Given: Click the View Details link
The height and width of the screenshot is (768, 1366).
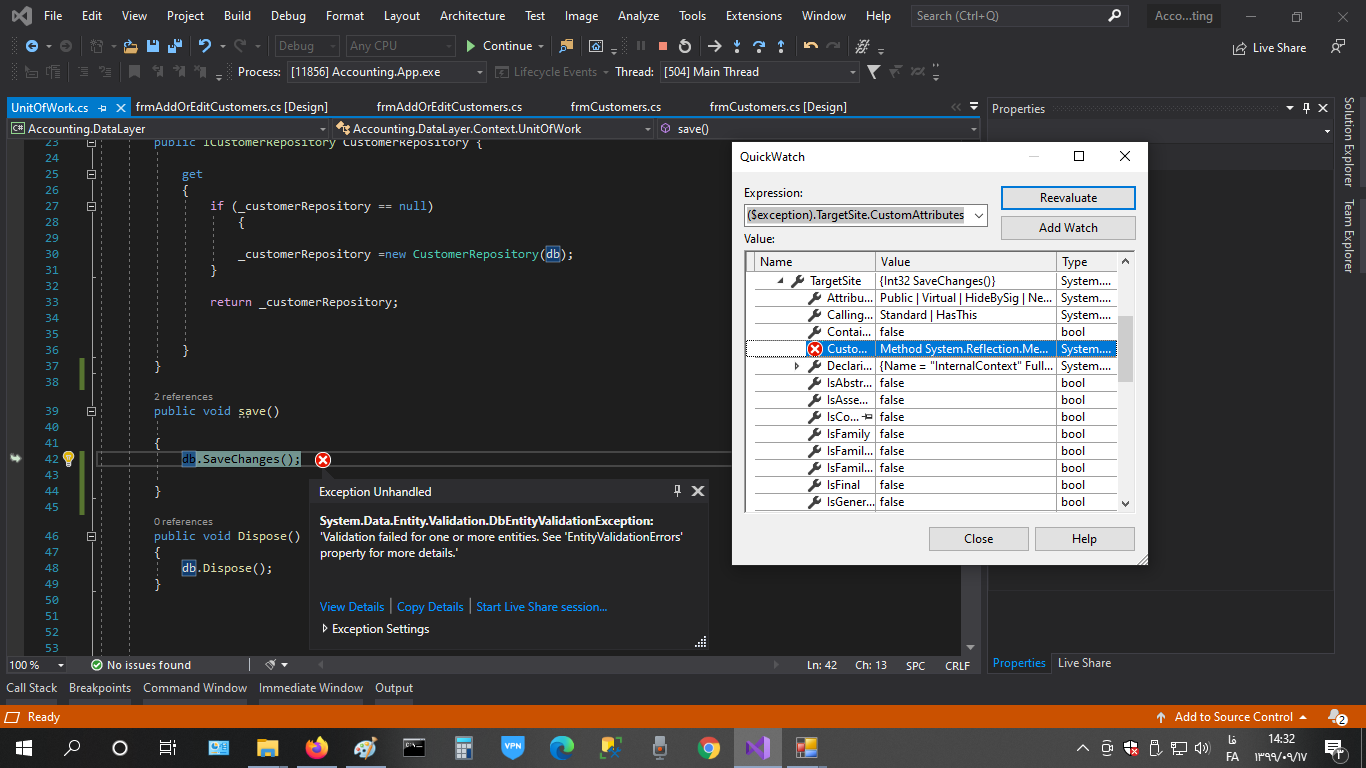Looking at the screenshot, I should pyautogui.click(x=352, y=607).
